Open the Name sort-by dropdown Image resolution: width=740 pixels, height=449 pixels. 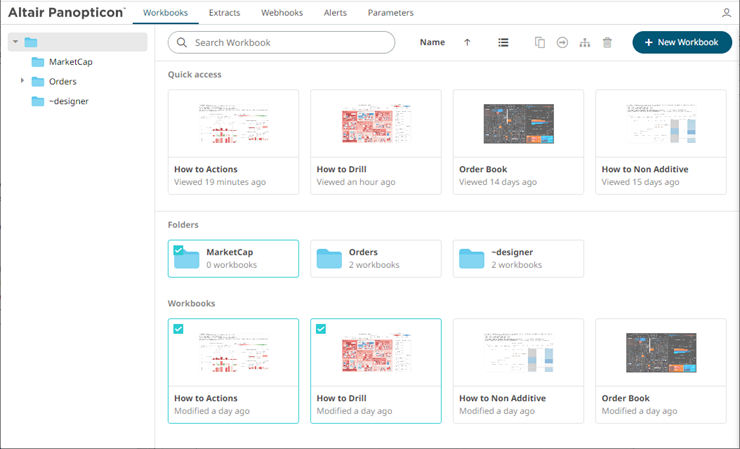click(432, 43)
